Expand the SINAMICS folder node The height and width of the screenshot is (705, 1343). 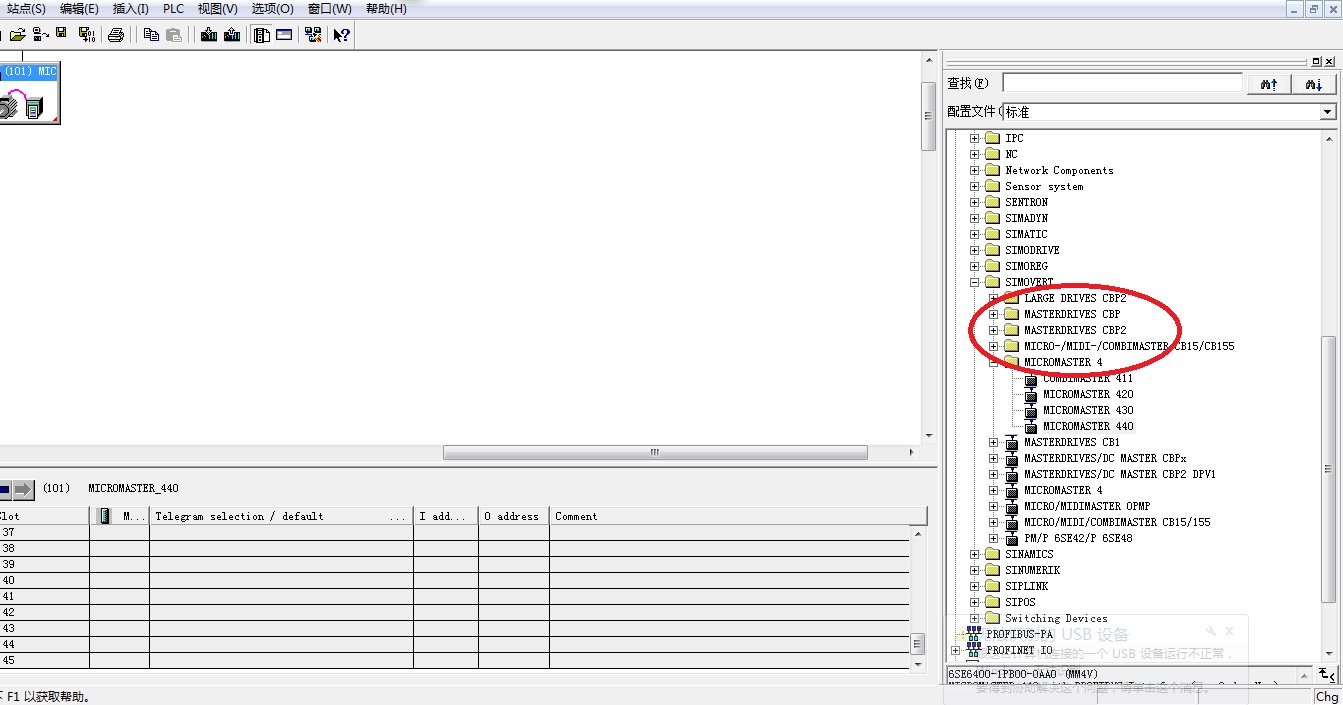[974, 554]
